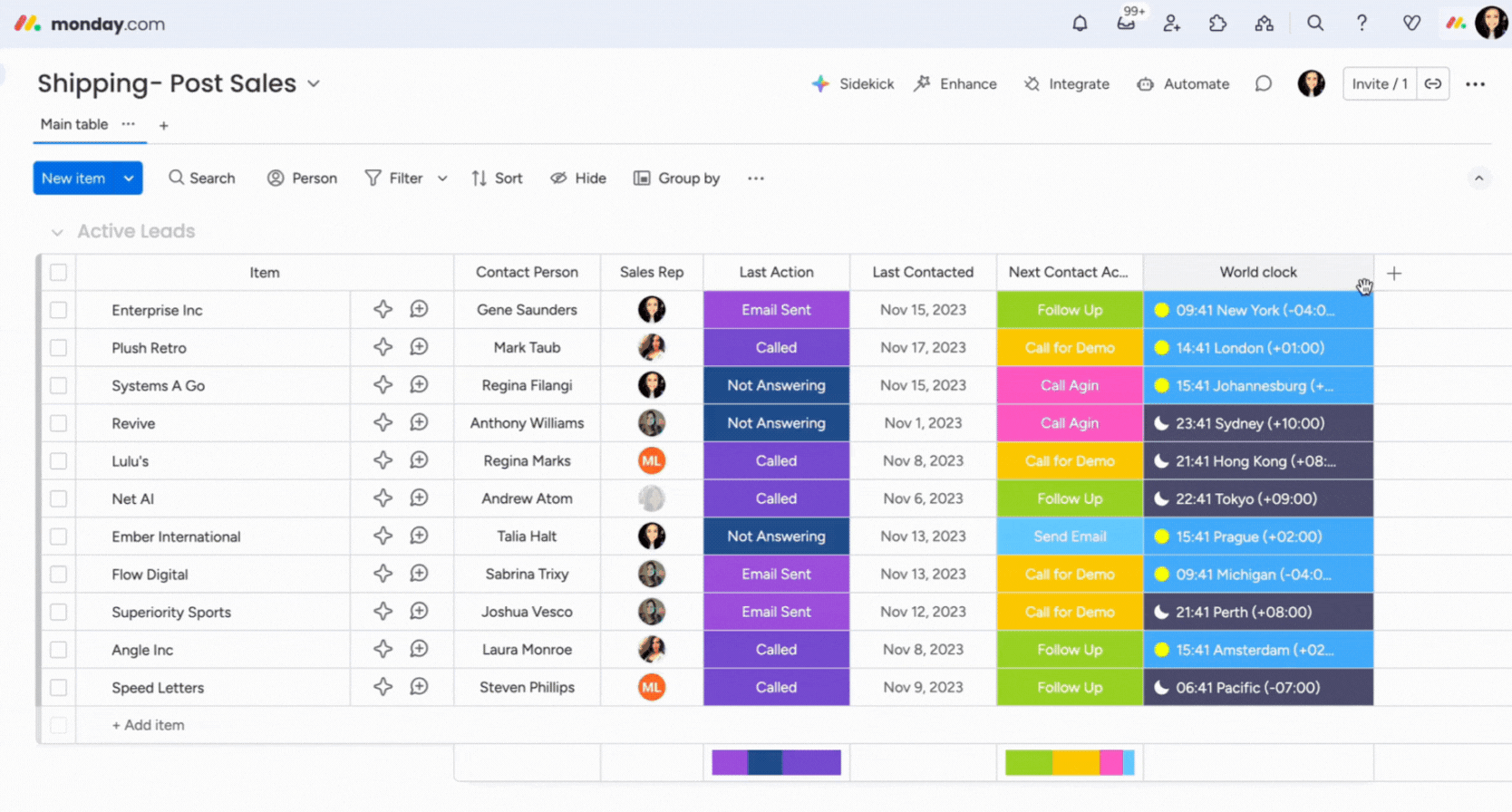Screen dimensions: 1512x812
Task: Click the New item button
Action: coord(74,179)
